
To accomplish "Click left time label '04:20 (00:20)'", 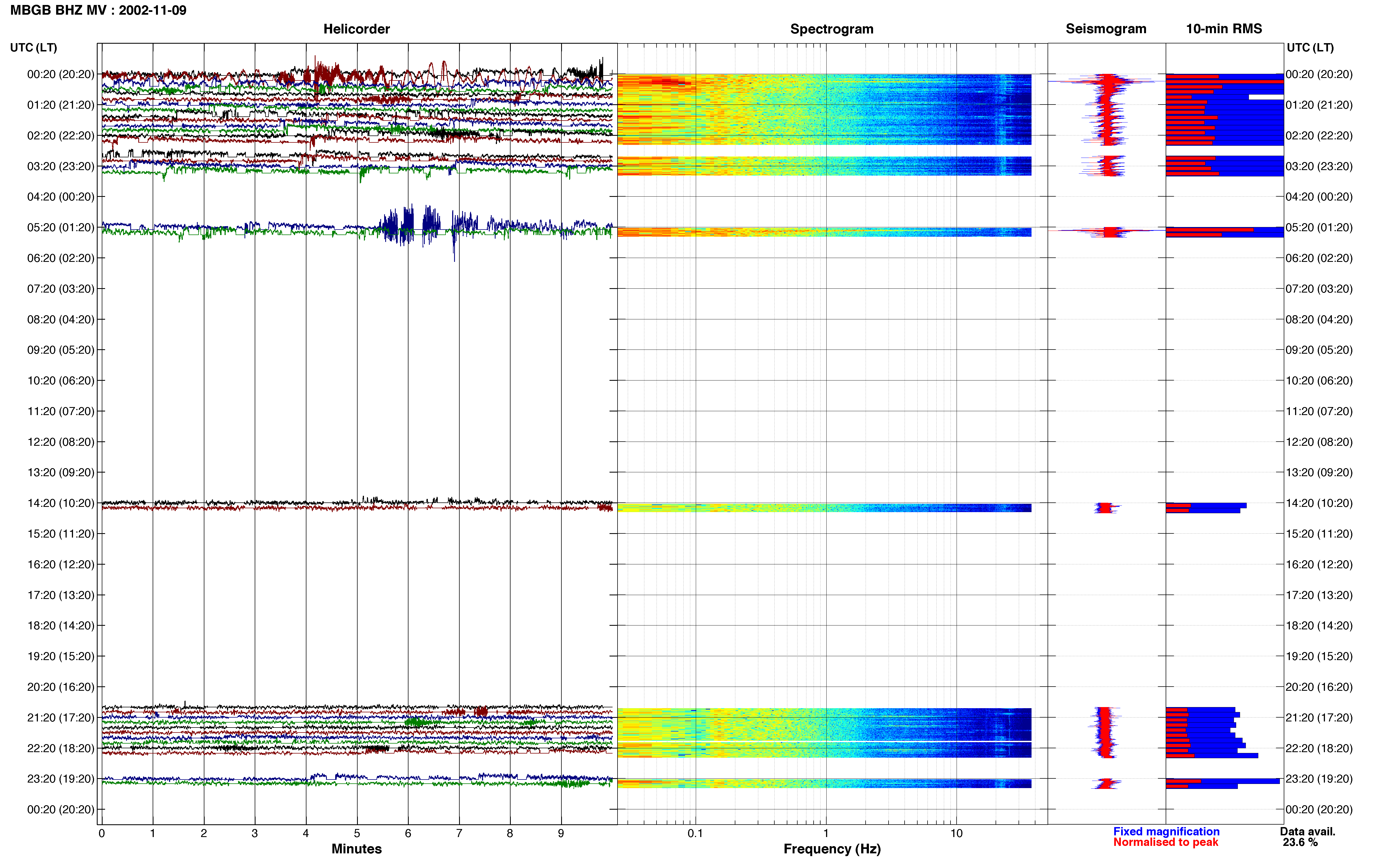I will (x=61, y=197).
